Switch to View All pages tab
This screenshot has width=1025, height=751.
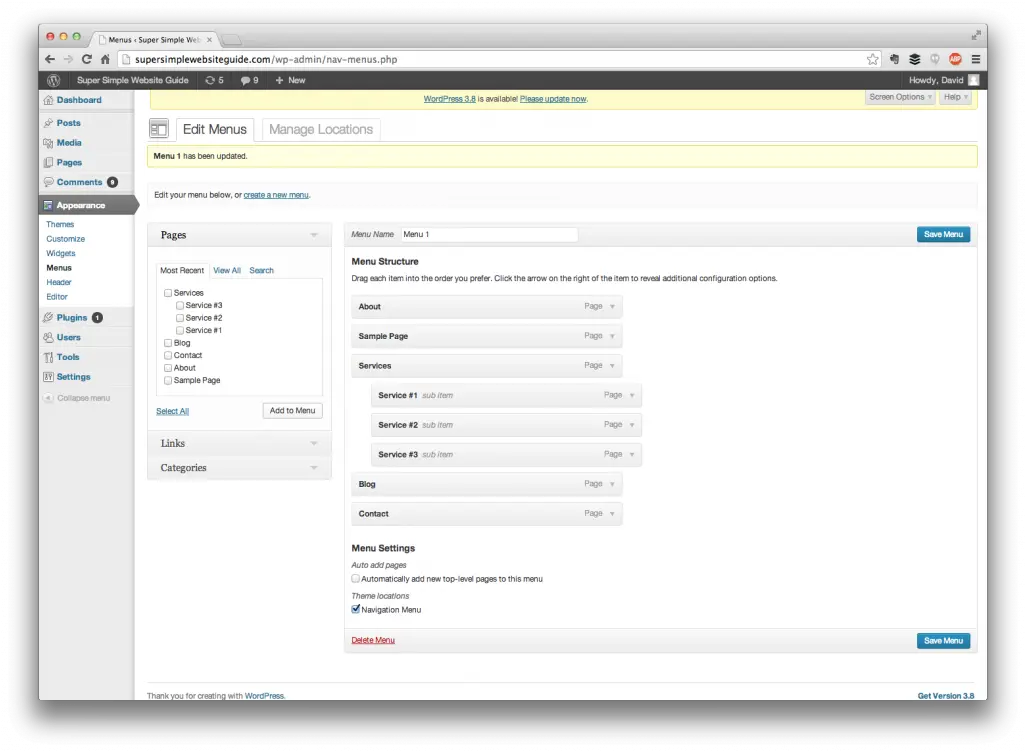tap(227, 271)
